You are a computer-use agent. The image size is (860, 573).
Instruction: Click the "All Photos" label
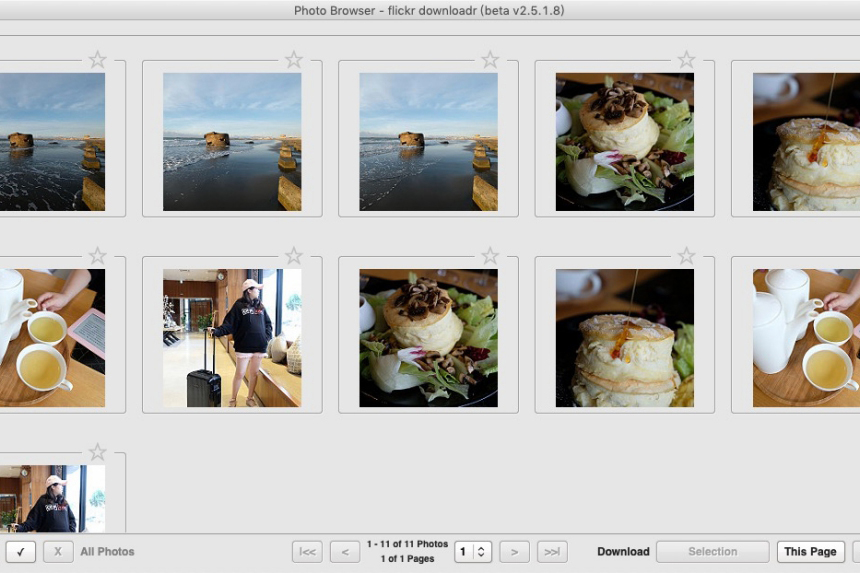(x=108, y=552)
